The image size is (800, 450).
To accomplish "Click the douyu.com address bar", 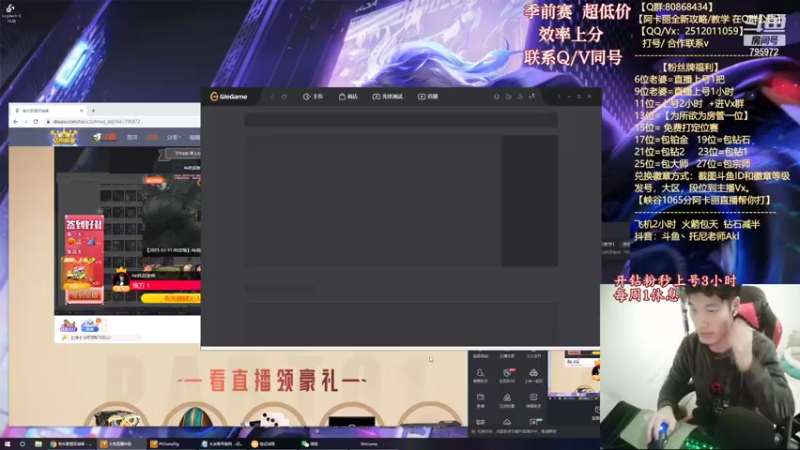I will coord(122,121).
